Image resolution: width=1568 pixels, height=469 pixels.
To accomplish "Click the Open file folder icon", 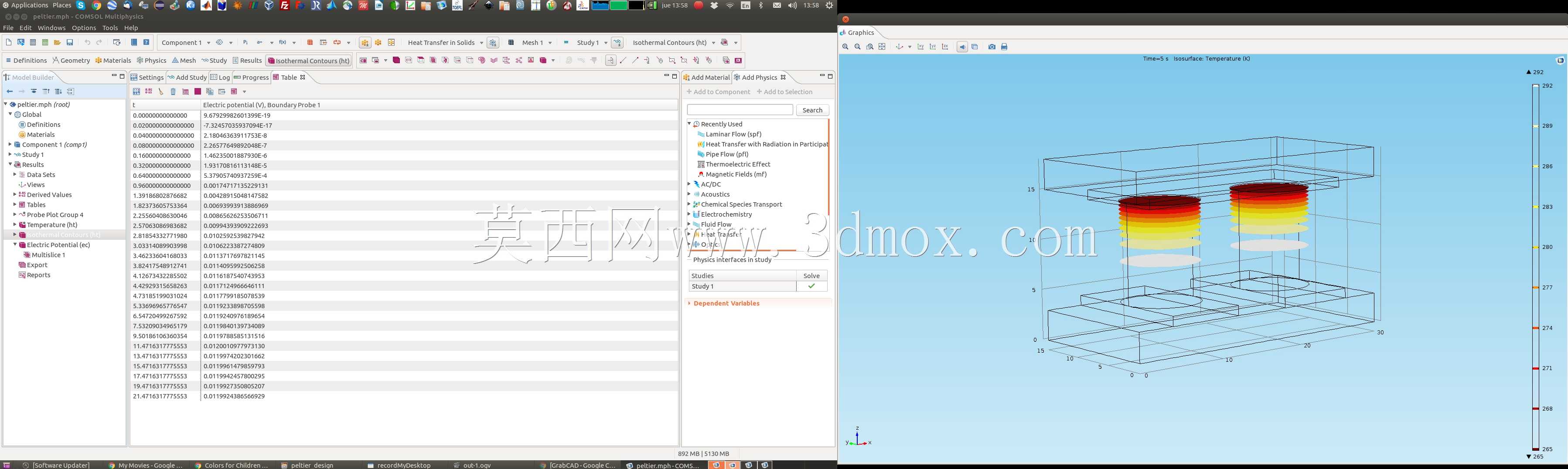I will [x=57, y=43].
